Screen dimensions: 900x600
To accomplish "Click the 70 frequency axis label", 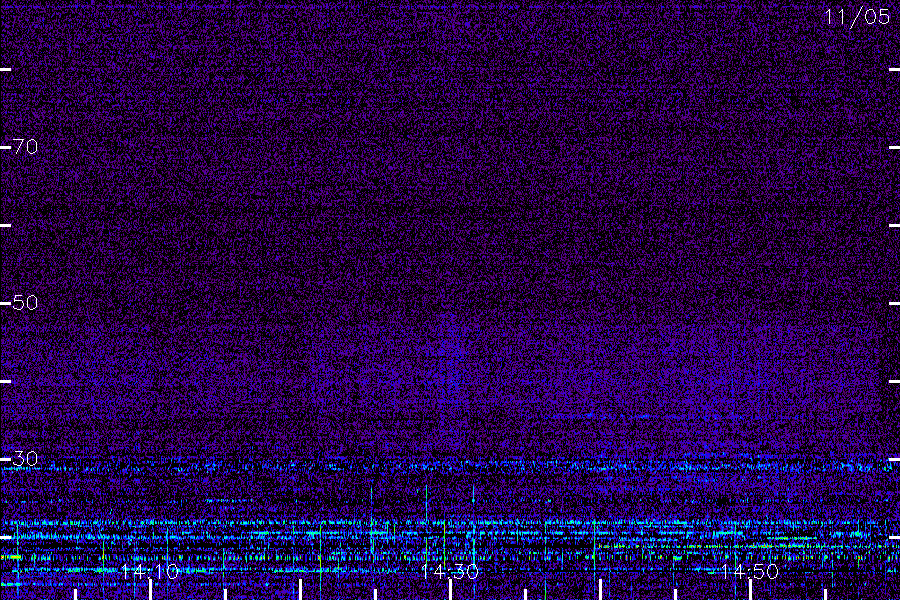I will pos(25,147).
